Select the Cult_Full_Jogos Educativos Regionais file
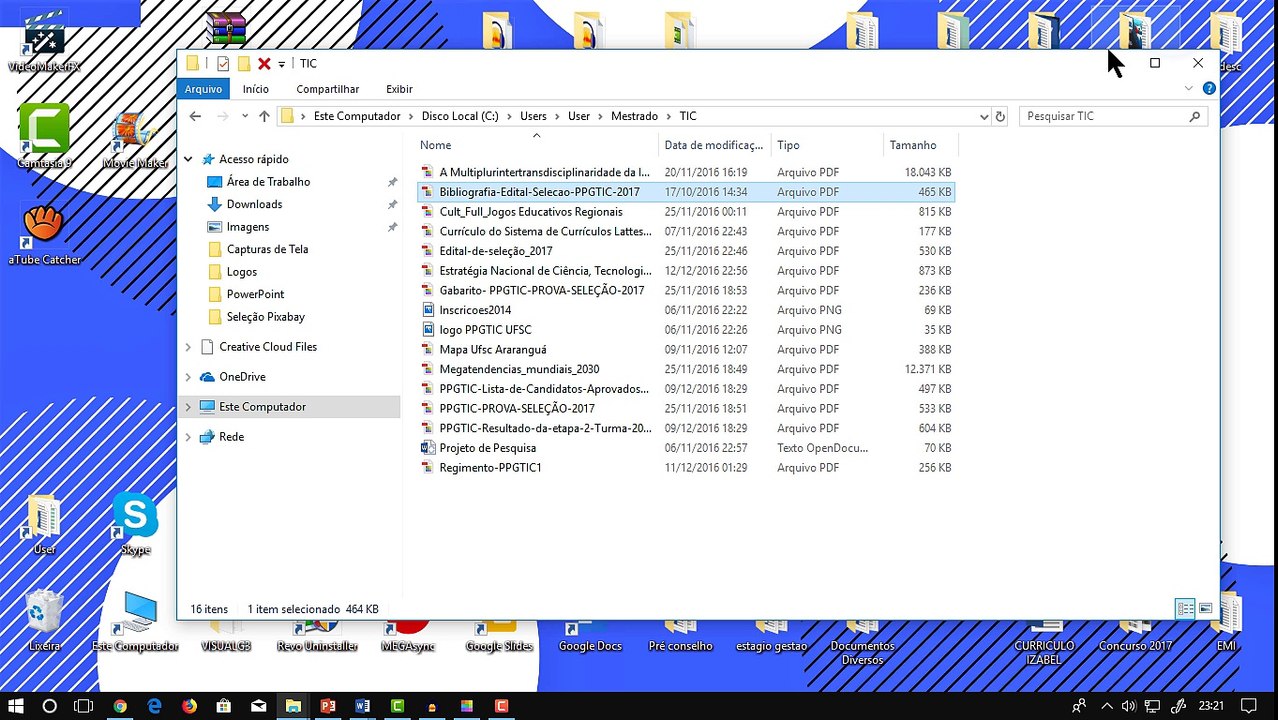This screenshot has height=720, width=1278. click(x=530, y=212)
